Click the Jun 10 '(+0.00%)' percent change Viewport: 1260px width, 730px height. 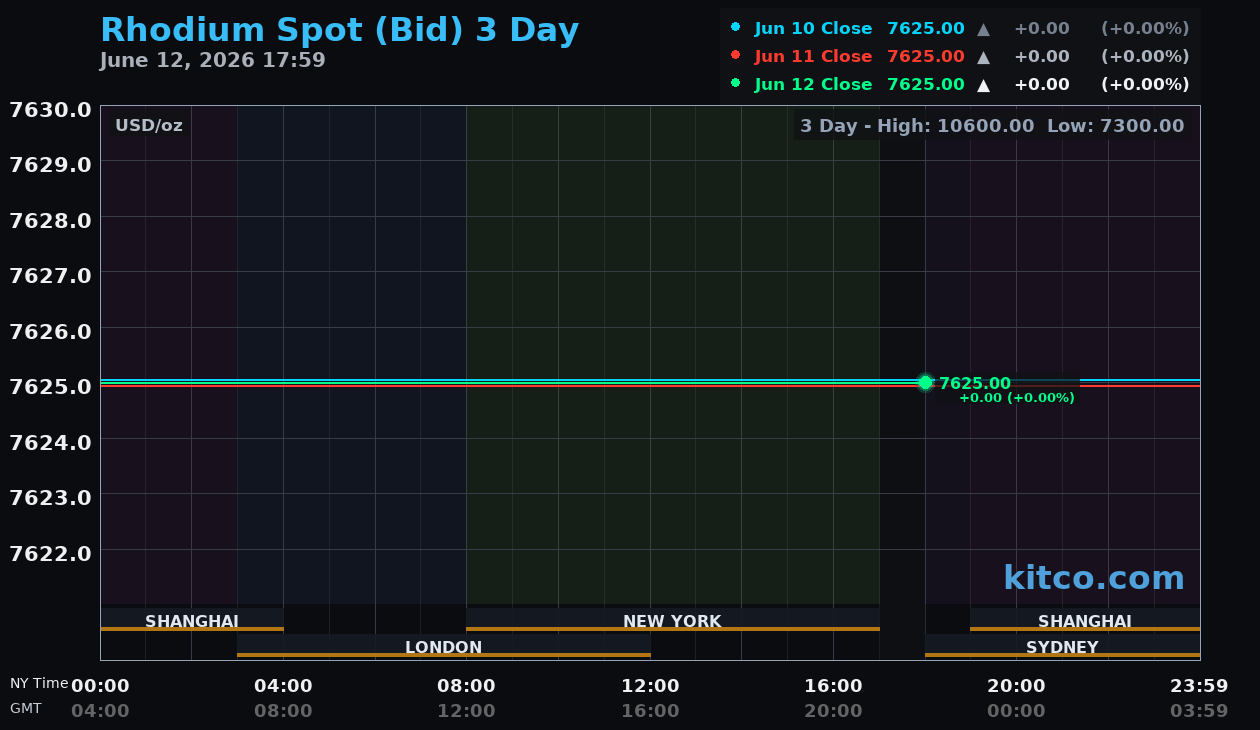(1145, 29)
